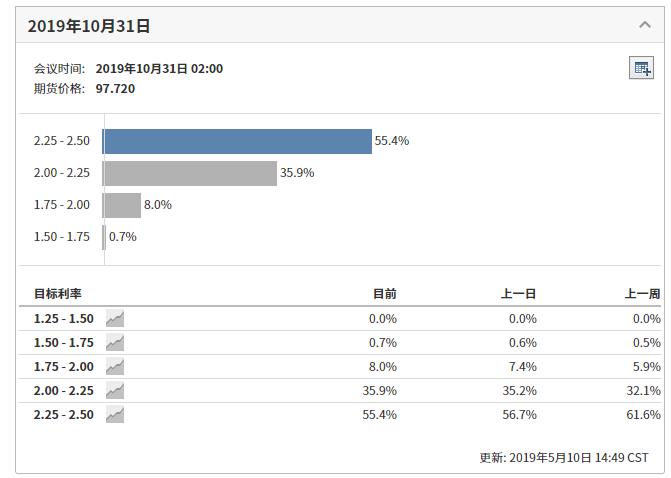
Task: Click the blue 55.4% probability bar
Action: 237,141
